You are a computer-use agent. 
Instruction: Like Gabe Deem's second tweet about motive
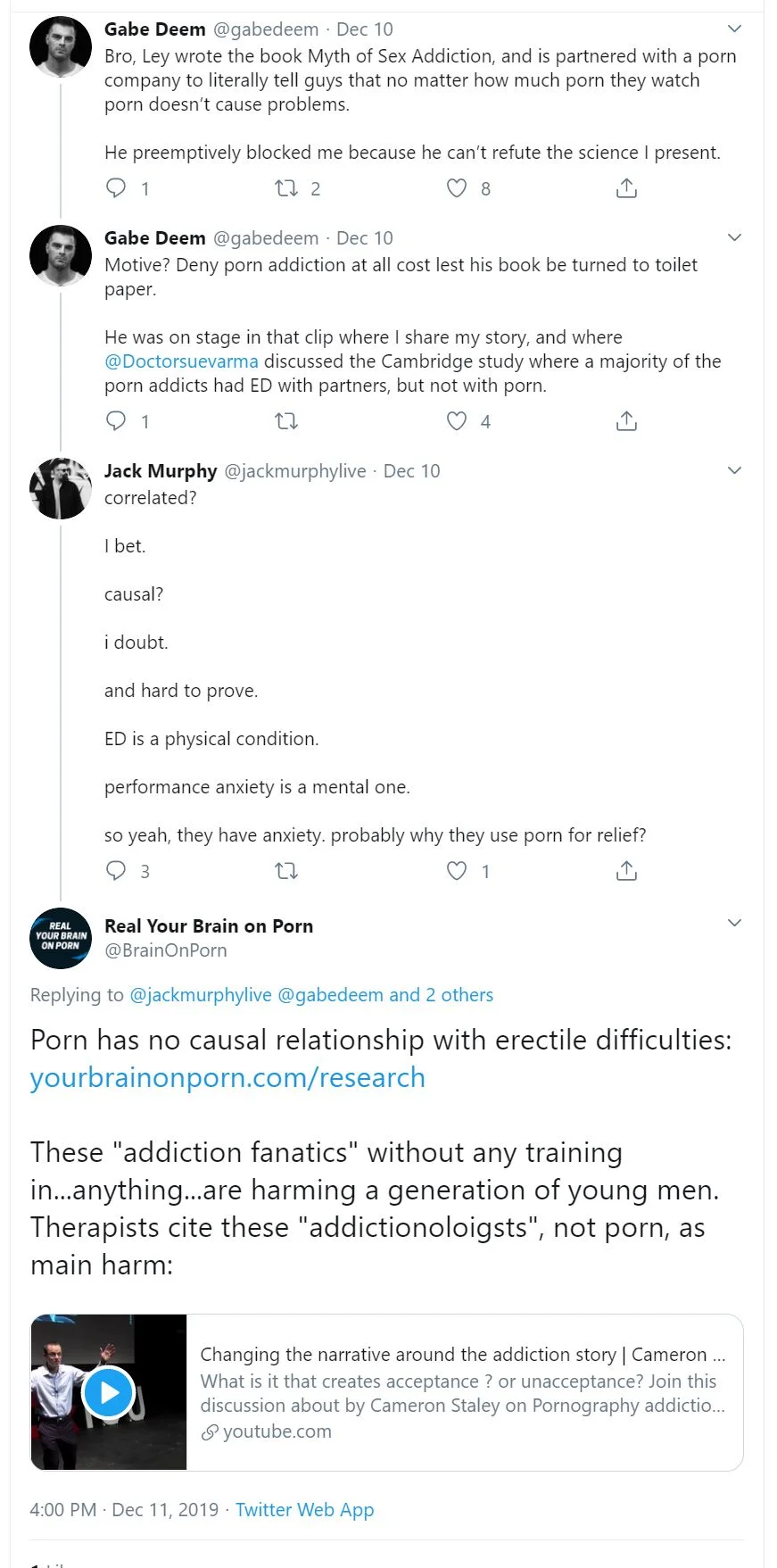(x=457, y=421)
